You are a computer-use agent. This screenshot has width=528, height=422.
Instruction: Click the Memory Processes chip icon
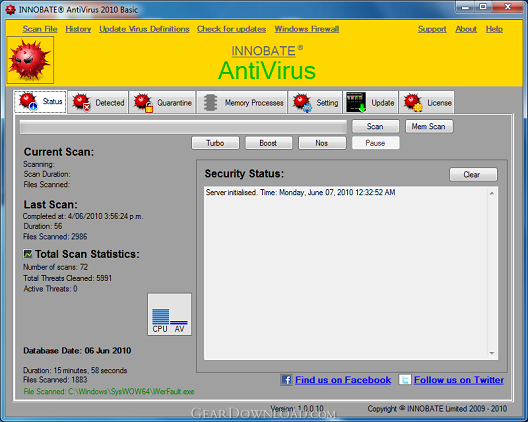[210, 102]
